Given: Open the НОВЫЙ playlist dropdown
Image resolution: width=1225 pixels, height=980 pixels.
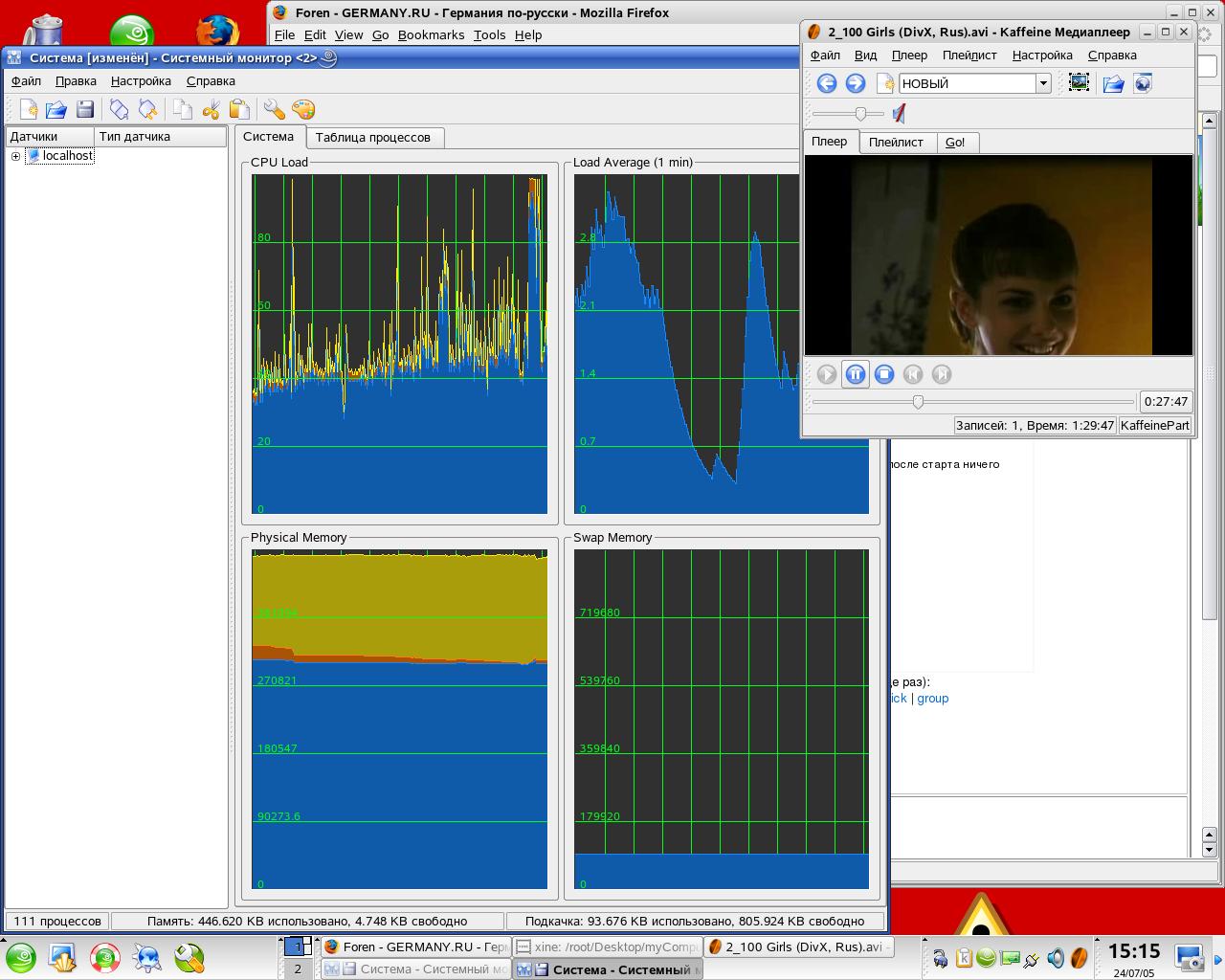Looking at the screenshot, I should 1043,83.
